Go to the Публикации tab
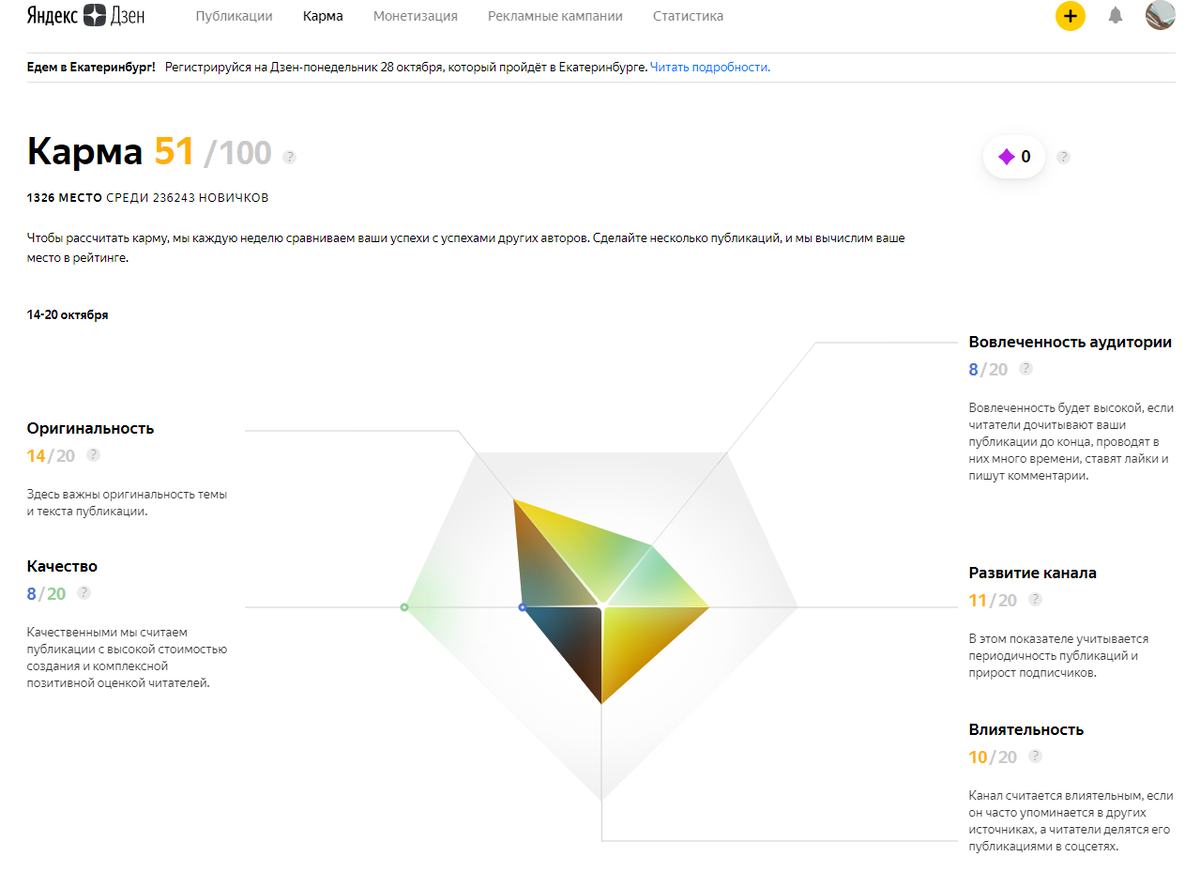This screenshot has height=872, width=1200. click(x=234, y=16)
